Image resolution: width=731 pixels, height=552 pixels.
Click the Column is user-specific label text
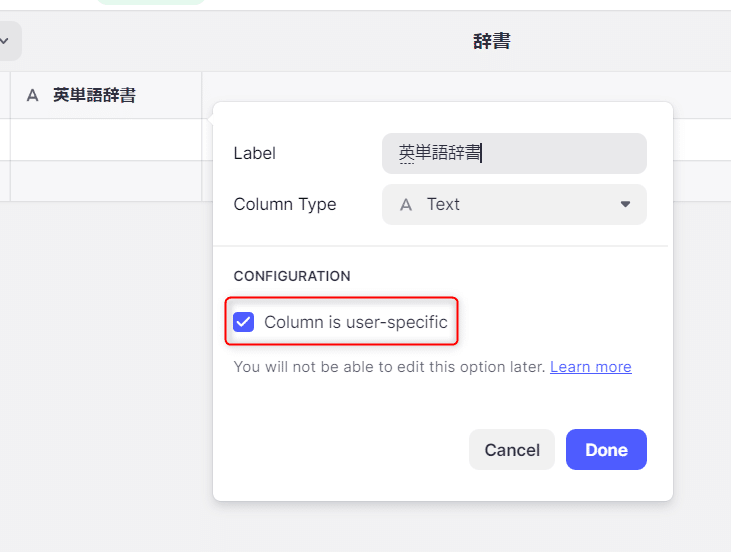tap(356, 322)
